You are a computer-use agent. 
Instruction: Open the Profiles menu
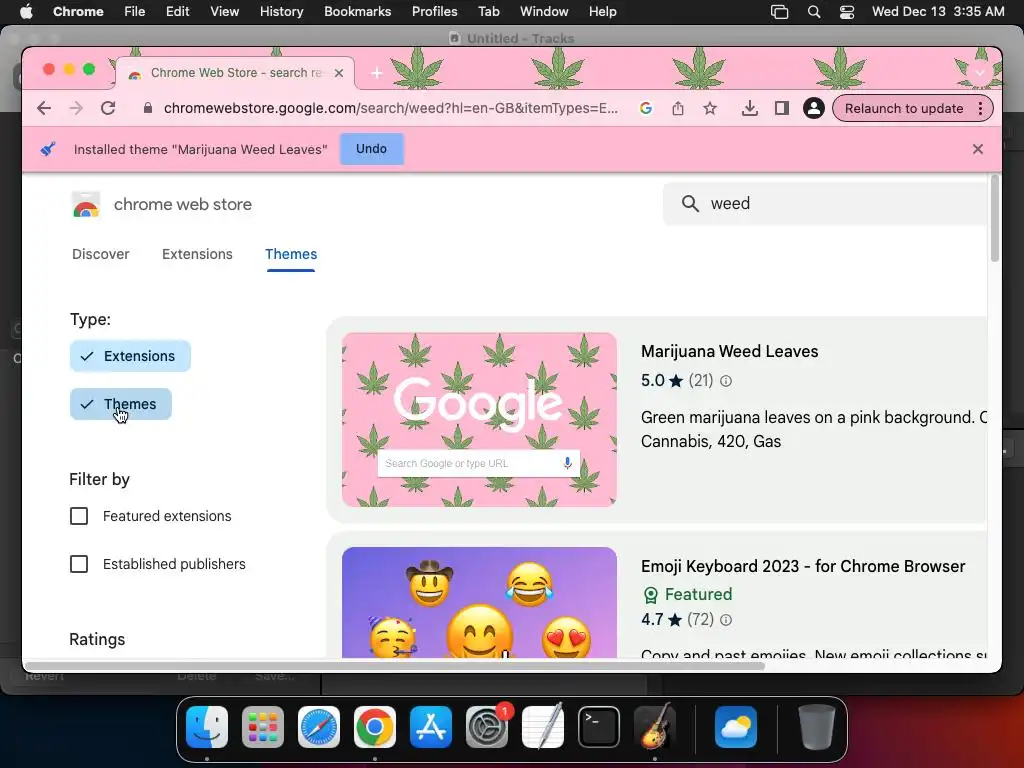pyautogui.click(x=434, y=12)
